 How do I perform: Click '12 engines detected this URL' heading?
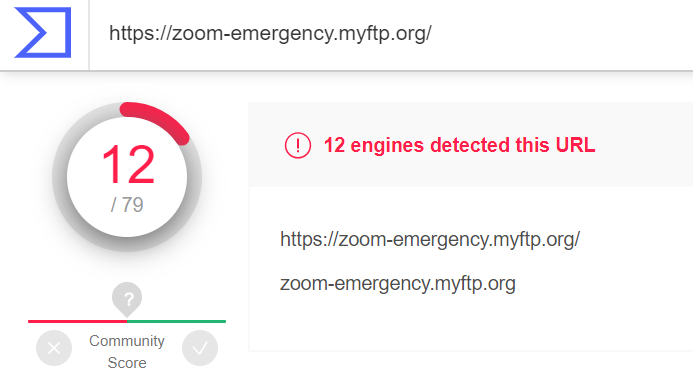(x=460, y=145)
